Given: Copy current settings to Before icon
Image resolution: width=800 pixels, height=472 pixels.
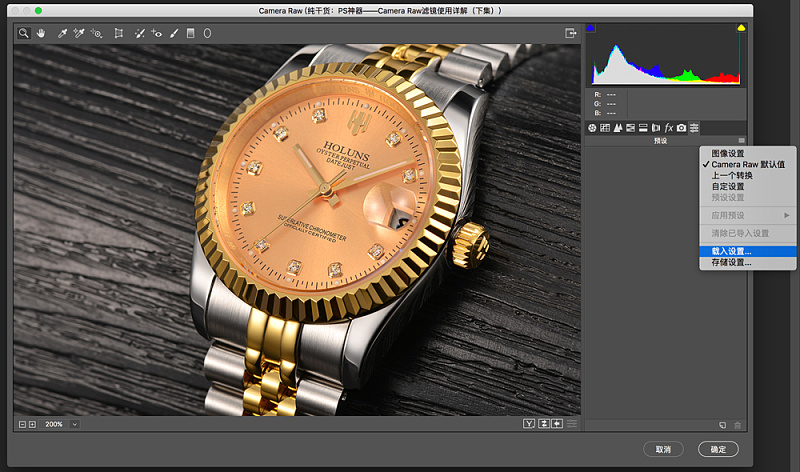Looking at the screenshot, I should point(557,424).
